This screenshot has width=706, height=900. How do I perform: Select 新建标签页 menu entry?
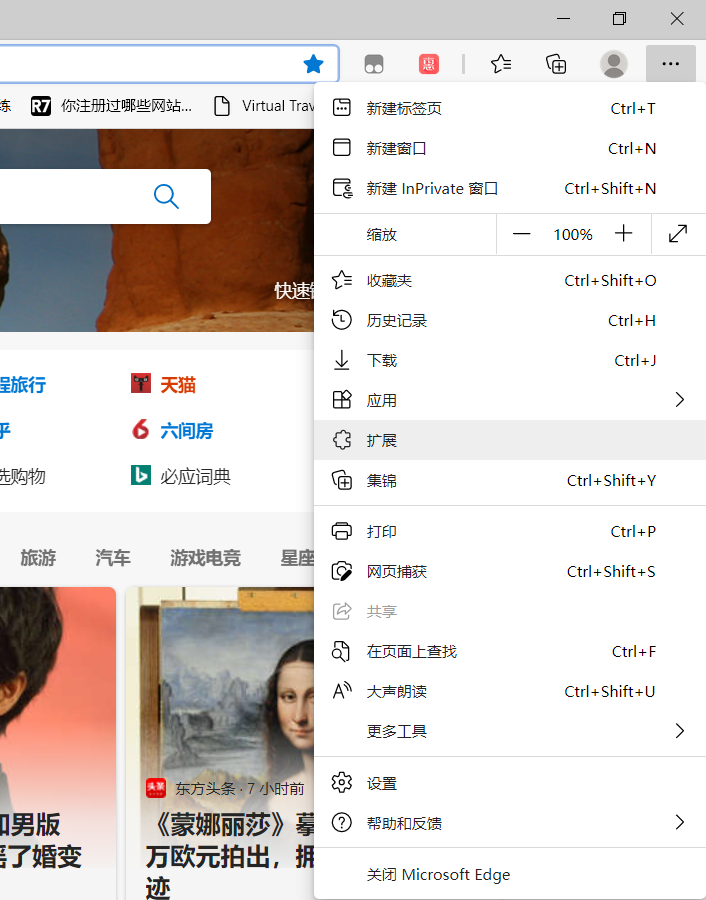point(510,108)
